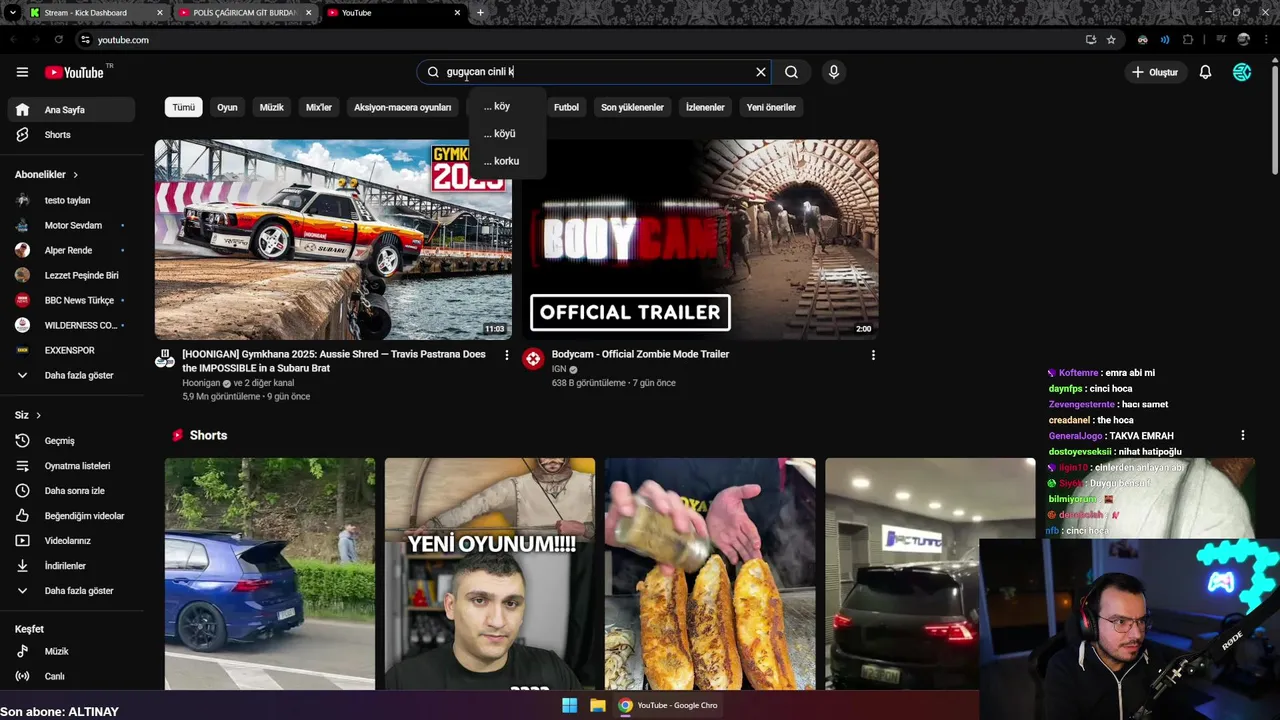The height and width of the screenshot is (720, 1280).
Task: Open the YouTube hamburger guide menu
Action: click(x=22, y=72)
